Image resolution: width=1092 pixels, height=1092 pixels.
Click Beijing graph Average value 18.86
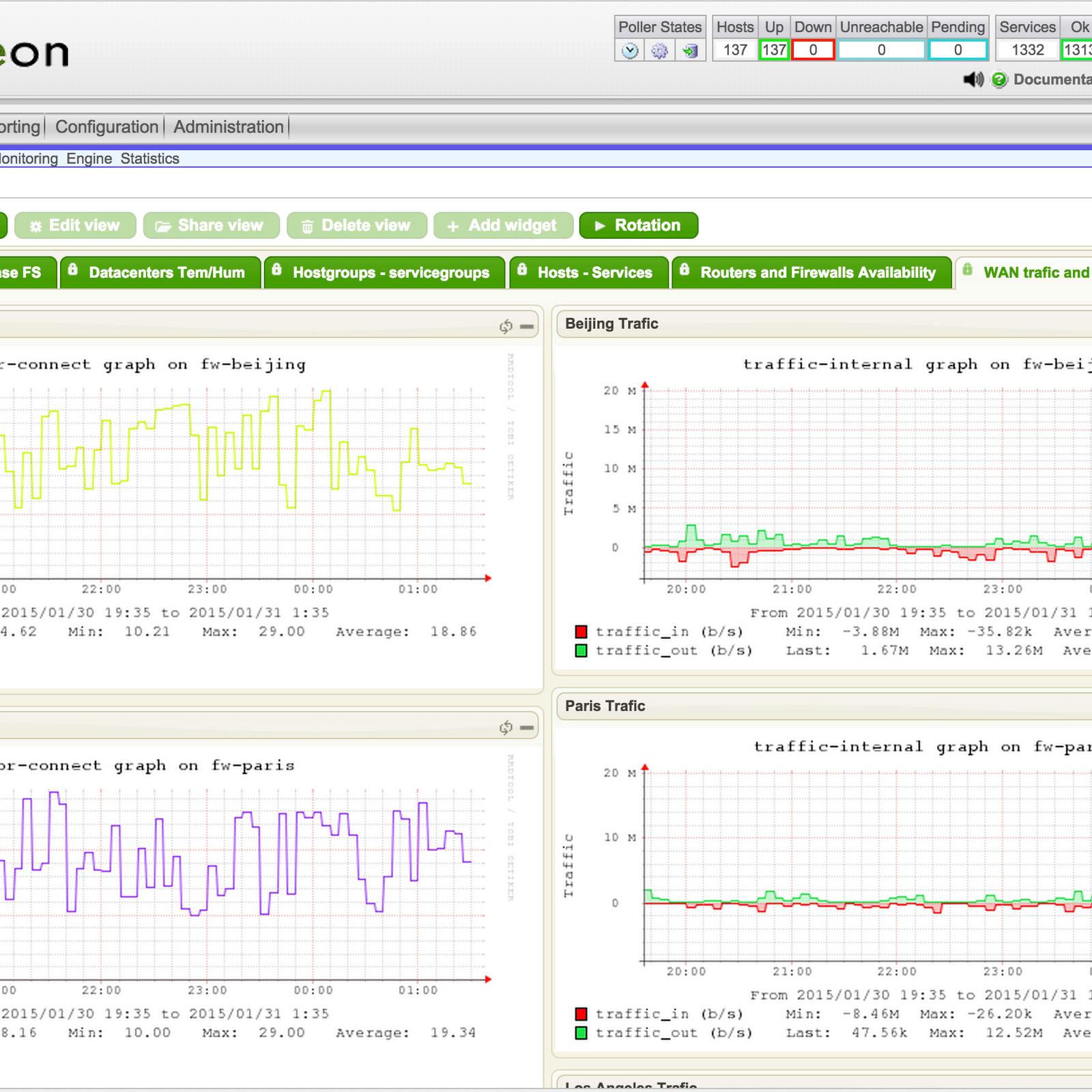(x=453, y=632)
